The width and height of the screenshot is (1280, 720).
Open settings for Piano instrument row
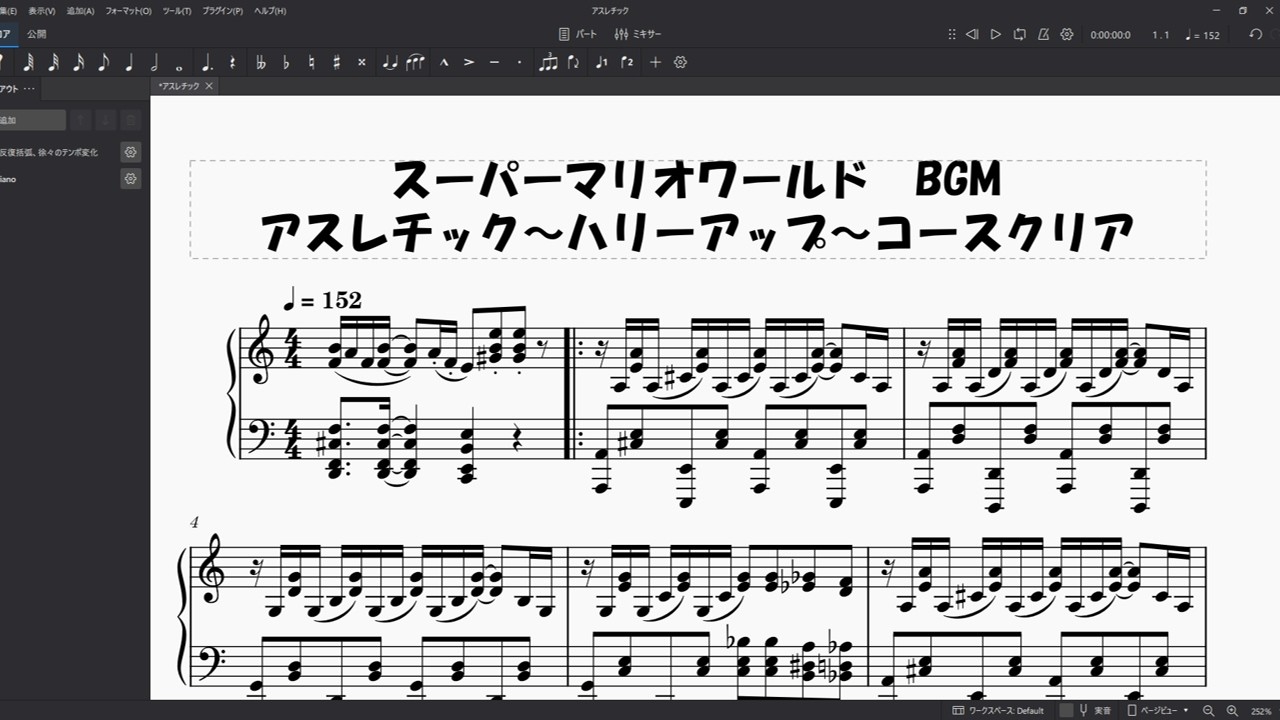130,179
